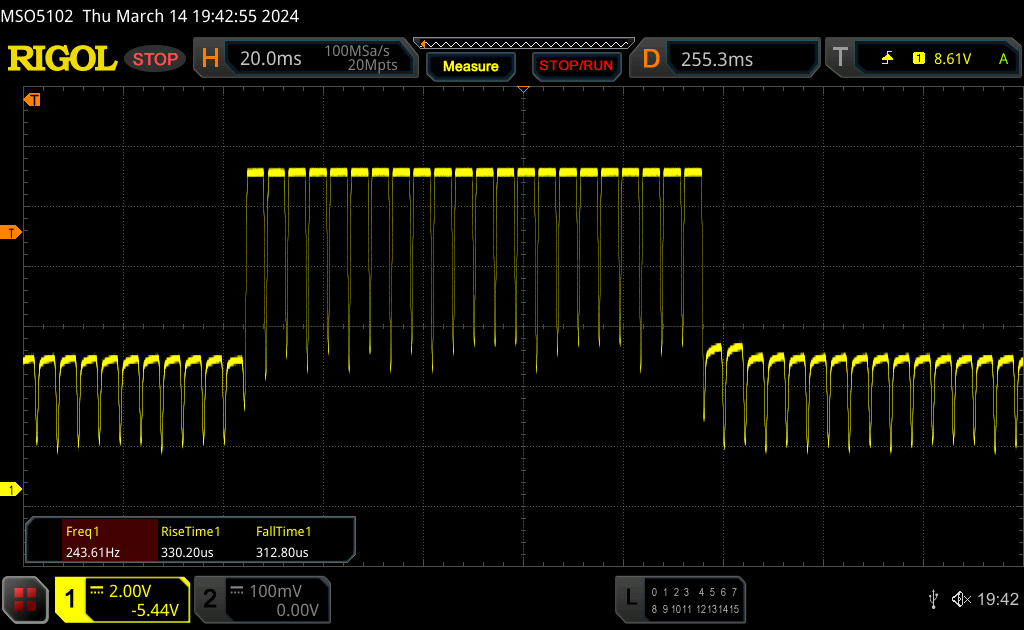Tap the 100MSa/s sample rate readout

[x=357, y=51]
